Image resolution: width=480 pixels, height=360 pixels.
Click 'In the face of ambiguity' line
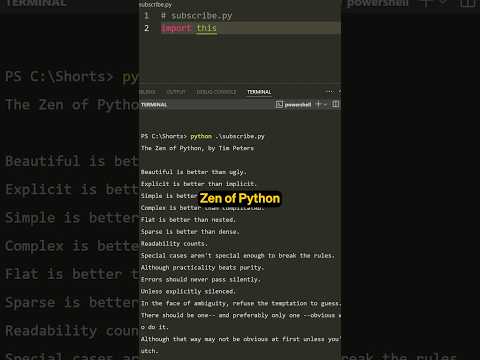(x=241, y=303)
